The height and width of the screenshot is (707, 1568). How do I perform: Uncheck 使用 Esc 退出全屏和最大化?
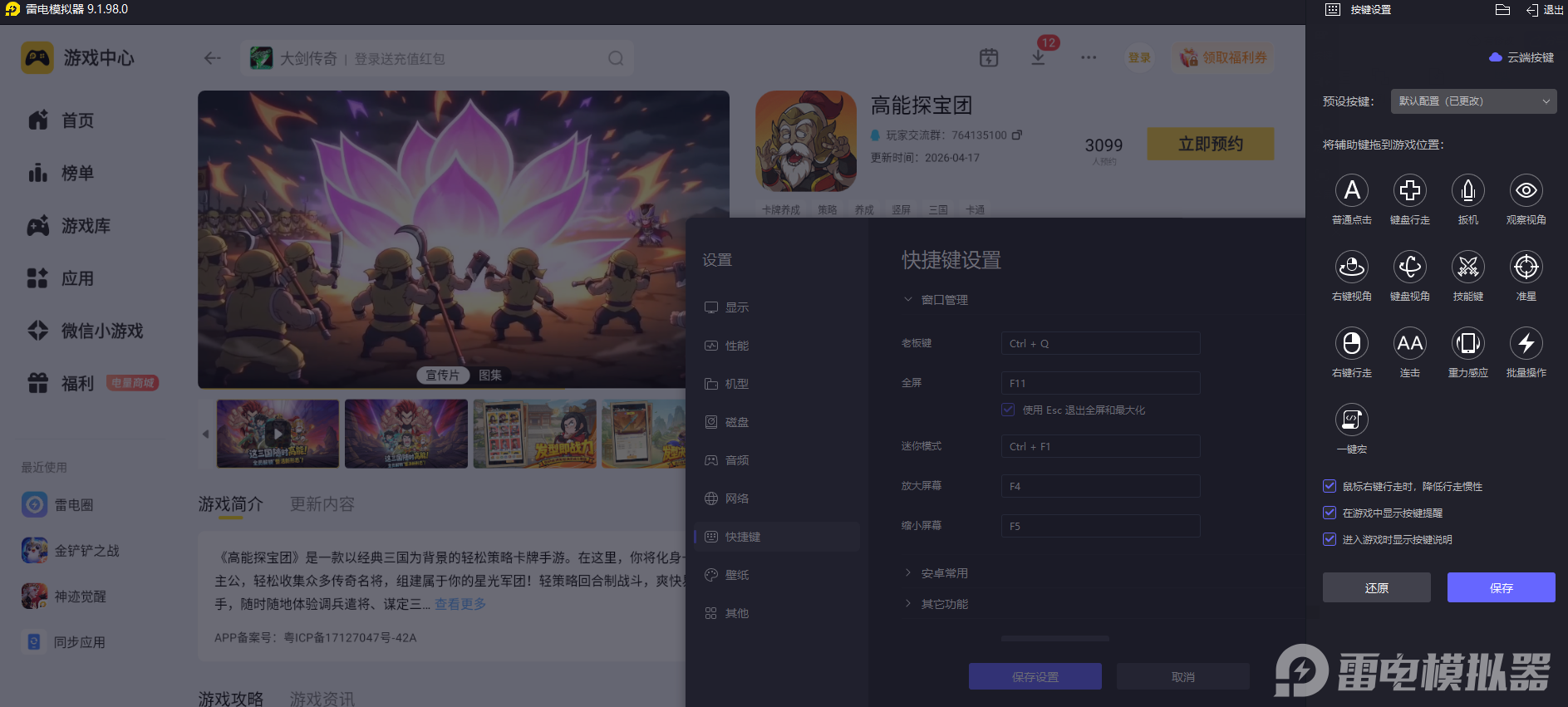(x=1008, y=410)
